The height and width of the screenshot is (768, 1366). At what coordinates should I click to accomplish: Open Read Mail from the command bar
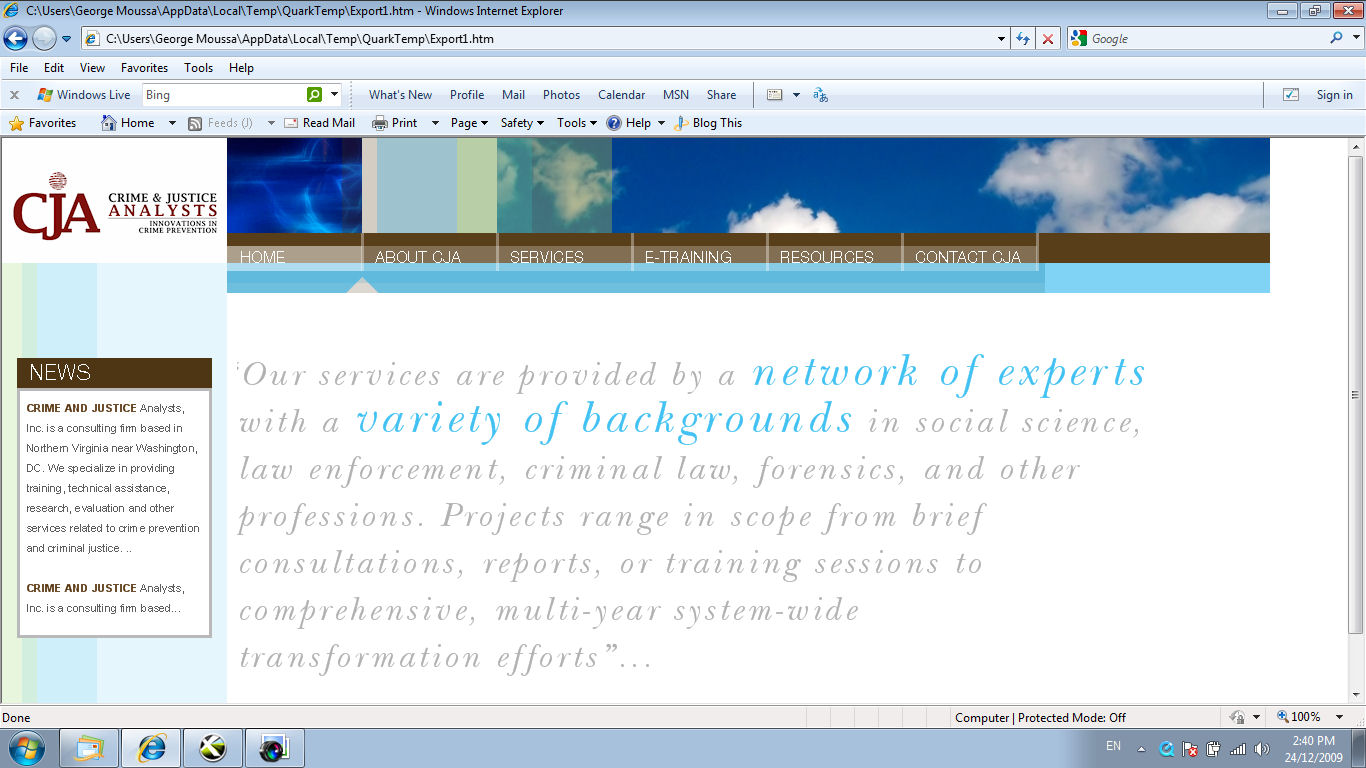320,122
